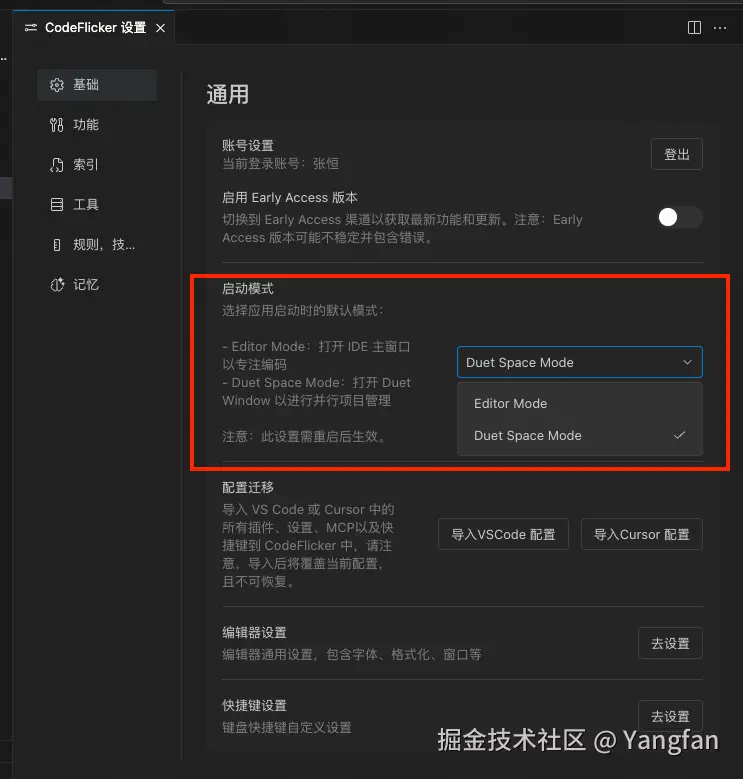Viewport: 743px width, 779px height.
Task: Click the gear icon beside 基础
Action: point(57,85)
